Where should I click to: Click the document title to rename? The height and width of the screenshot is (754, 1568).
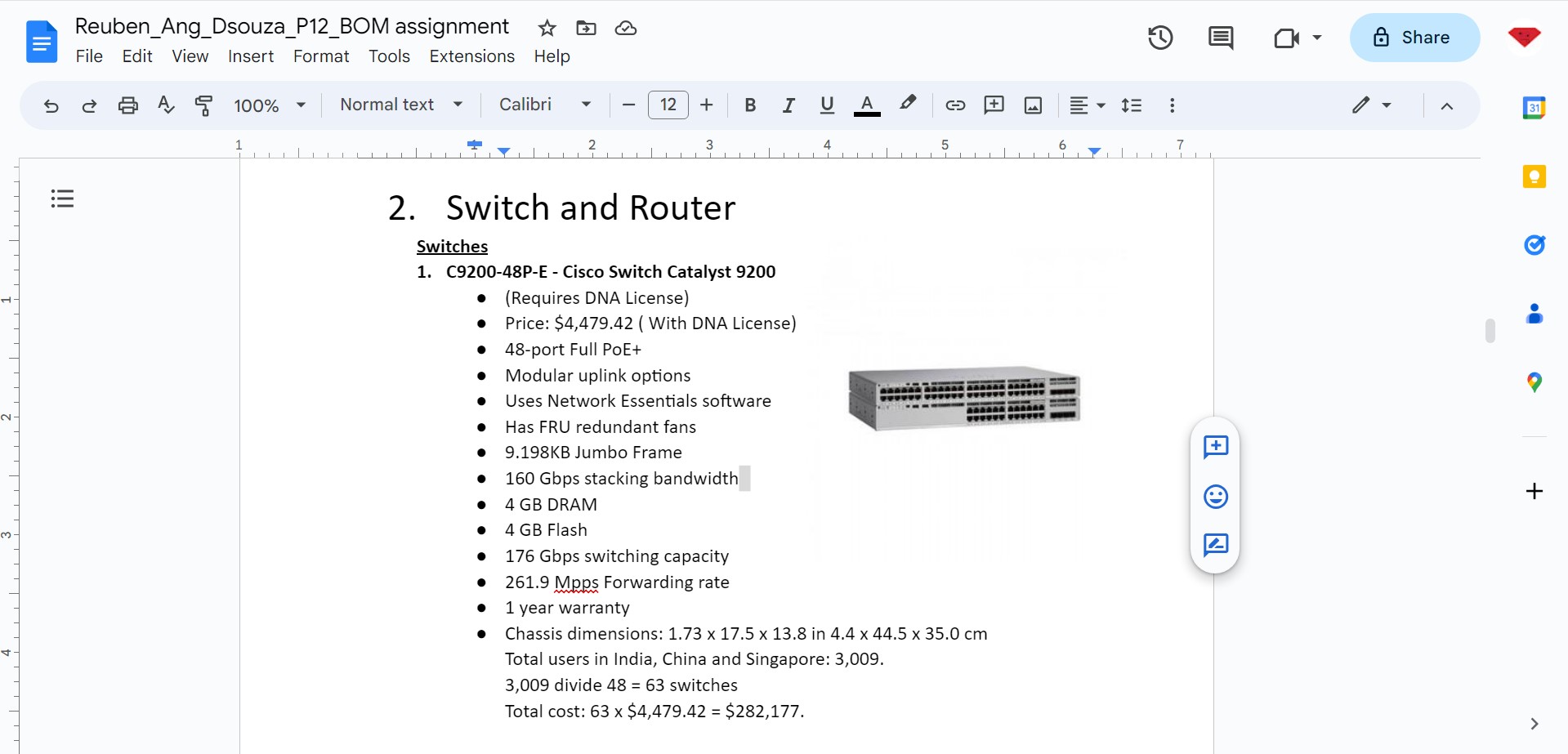(x=292, y=27)
